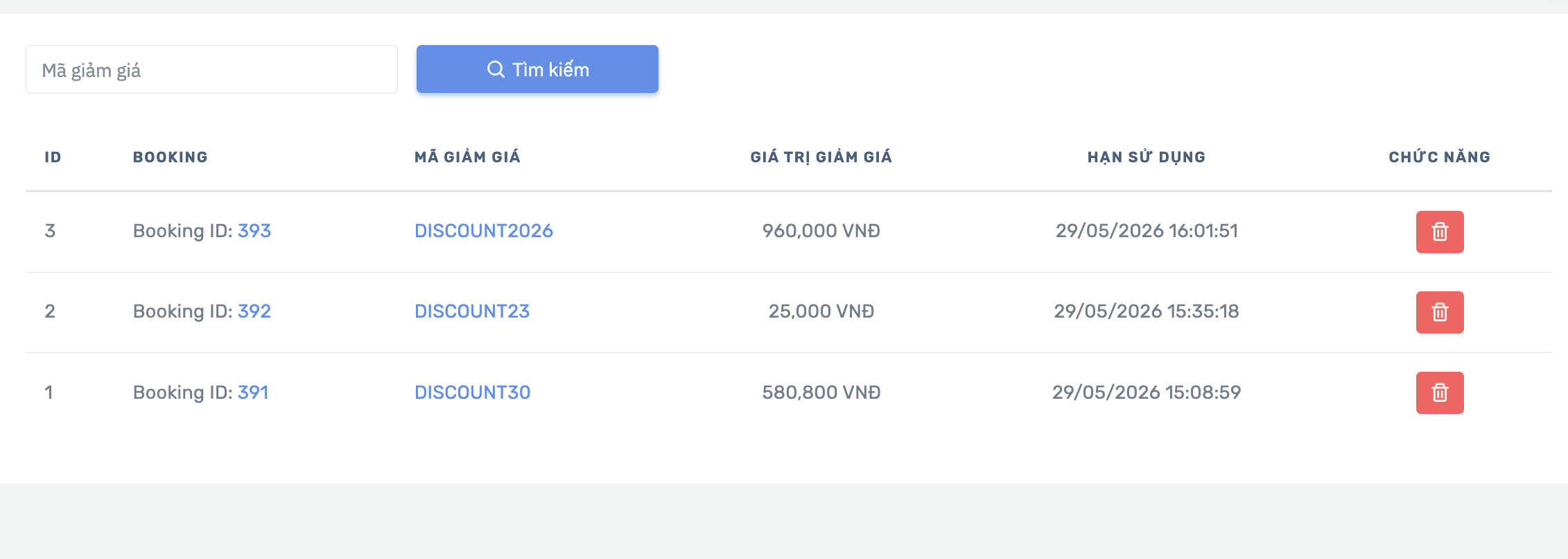Focus the Mã giảm giá search field

[x=211, y=69]
